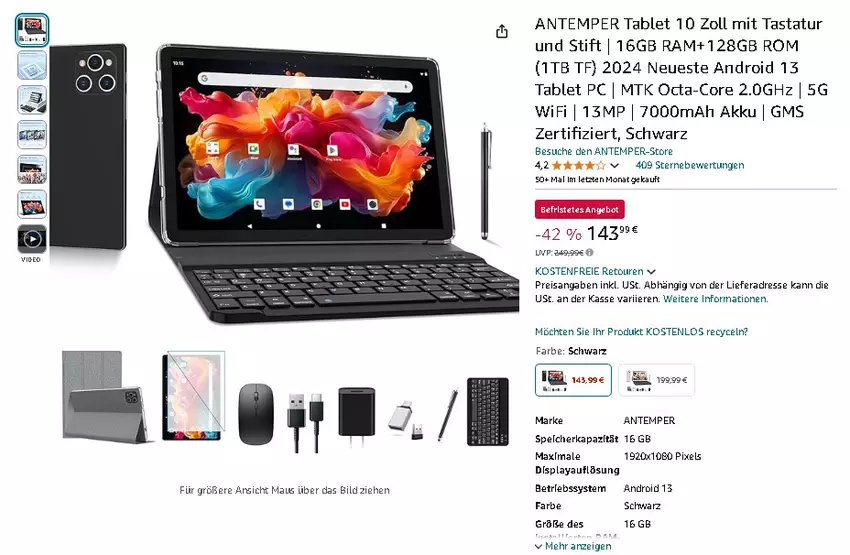The width and height of the screenshot is (850, 555).
Task: Choose the sixth thumbnail above the video
Action: (32, 204)
